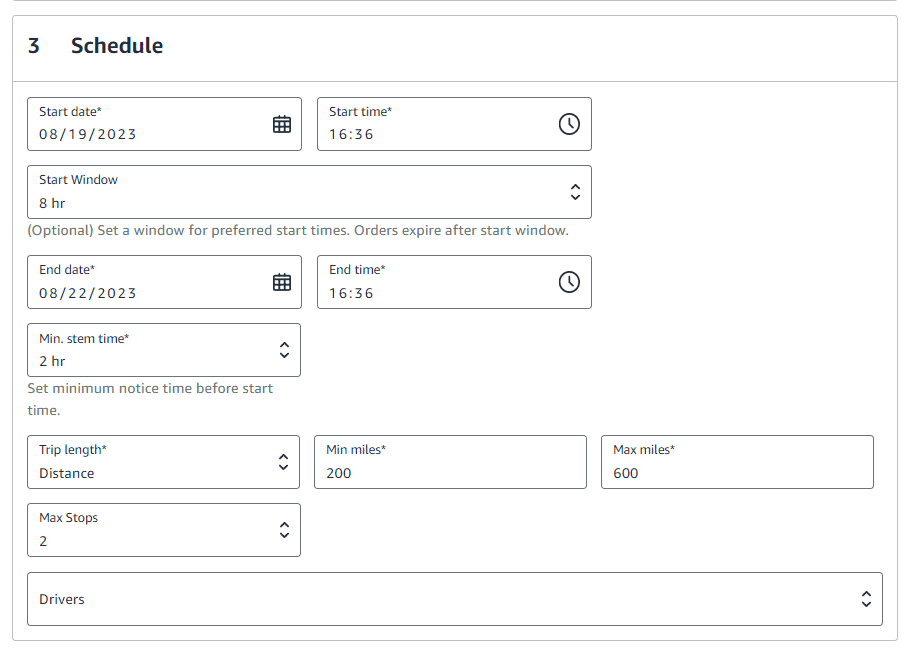
Task: Click the Start Window value 8 hr
Action: (52, 203)
